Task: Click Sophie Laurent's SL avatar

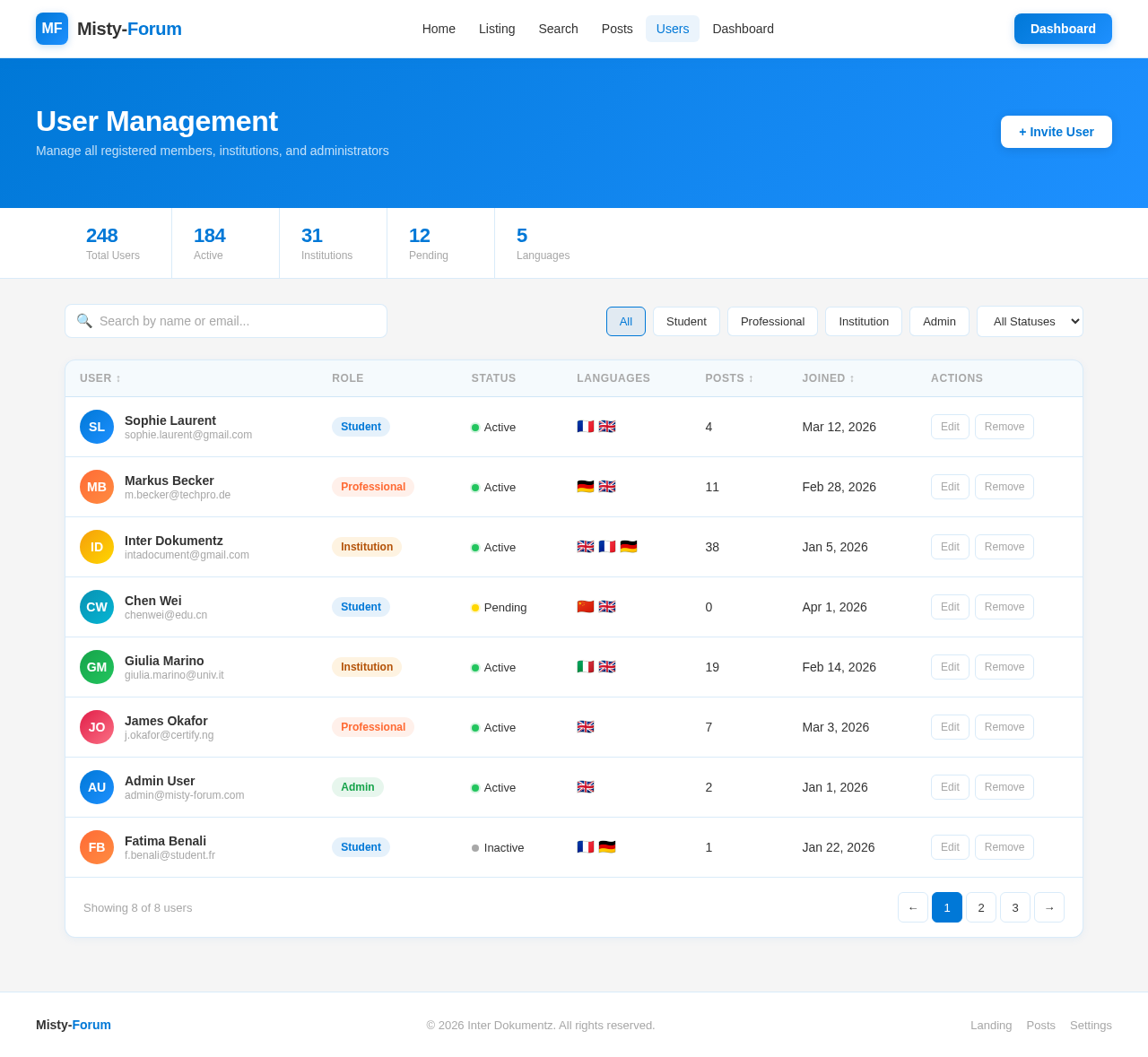Action: tap(96, 427)
